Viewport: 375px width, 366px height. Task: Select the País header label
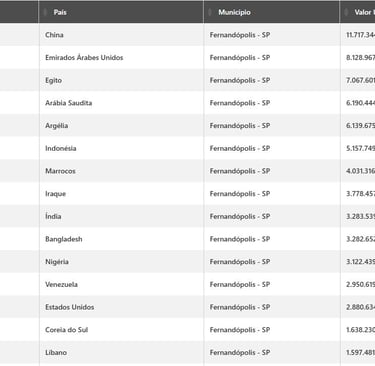click(60, 12)
